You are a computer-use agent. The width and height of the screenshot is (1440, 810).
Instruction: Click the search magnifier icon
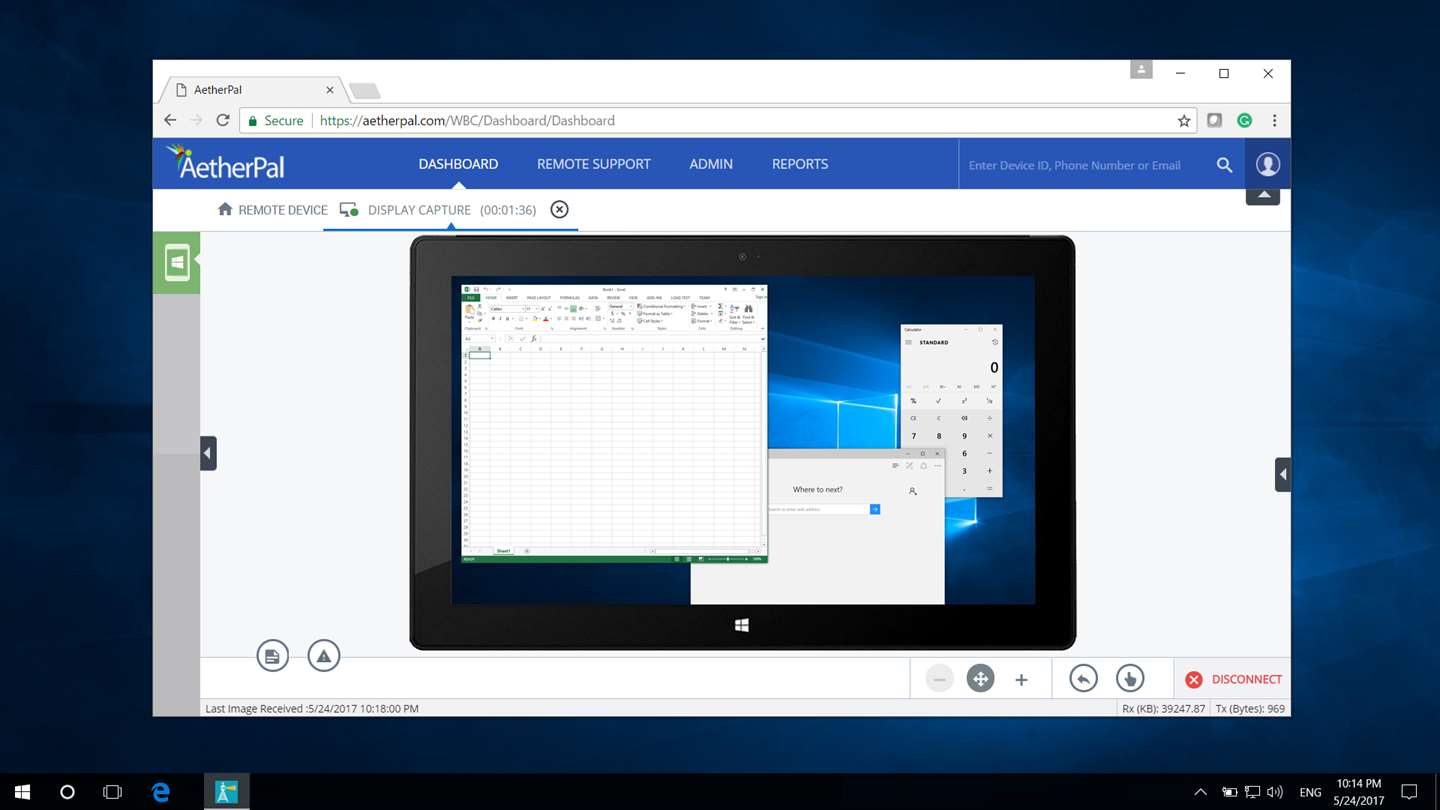(1224, 165)
